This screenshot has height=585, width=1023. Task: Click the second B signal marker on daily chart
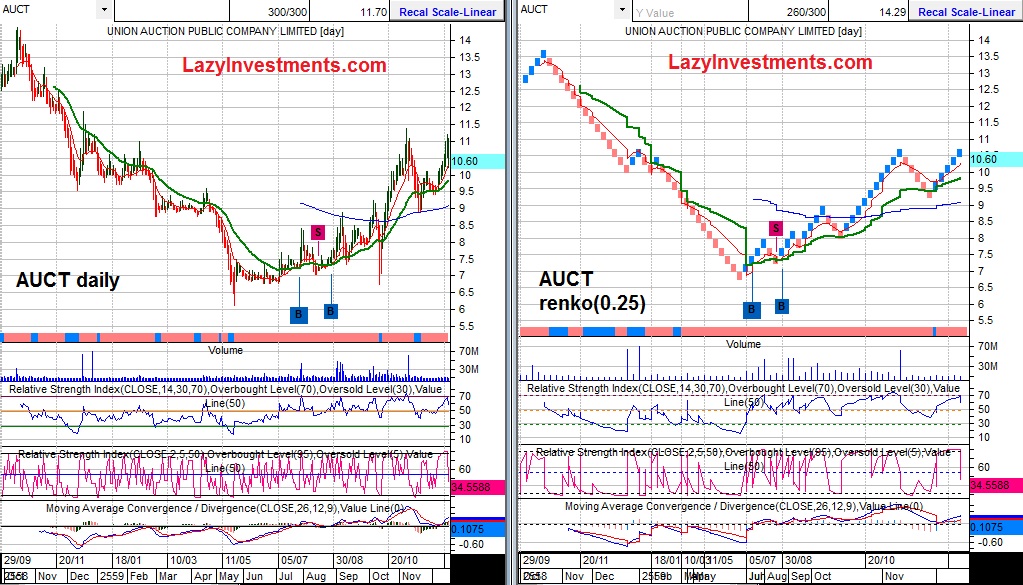(330, 313)
